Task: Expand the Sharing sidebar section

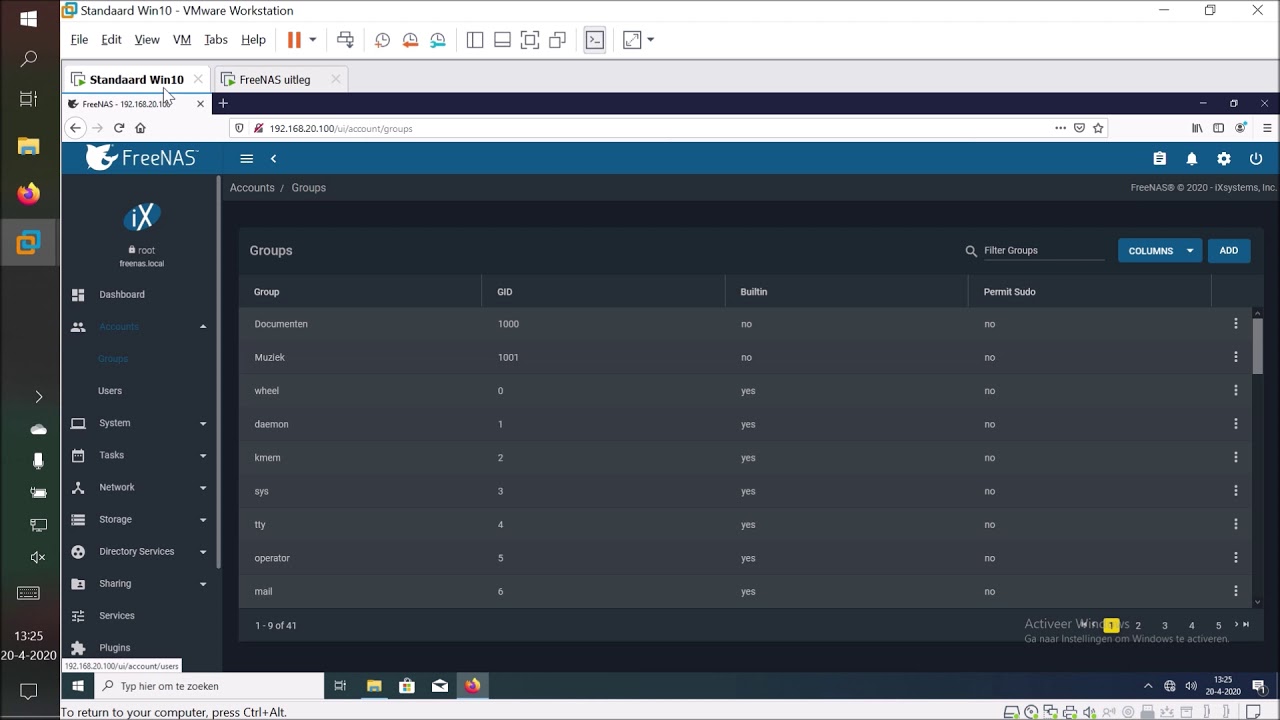Action: click(203, 584)
